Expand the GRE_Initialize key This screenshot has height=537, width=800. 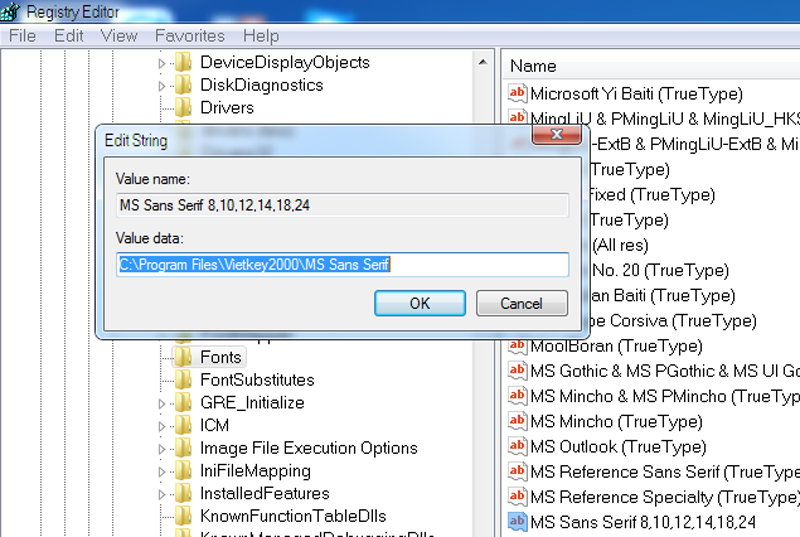pyautogui.click(x=162, y=404)
